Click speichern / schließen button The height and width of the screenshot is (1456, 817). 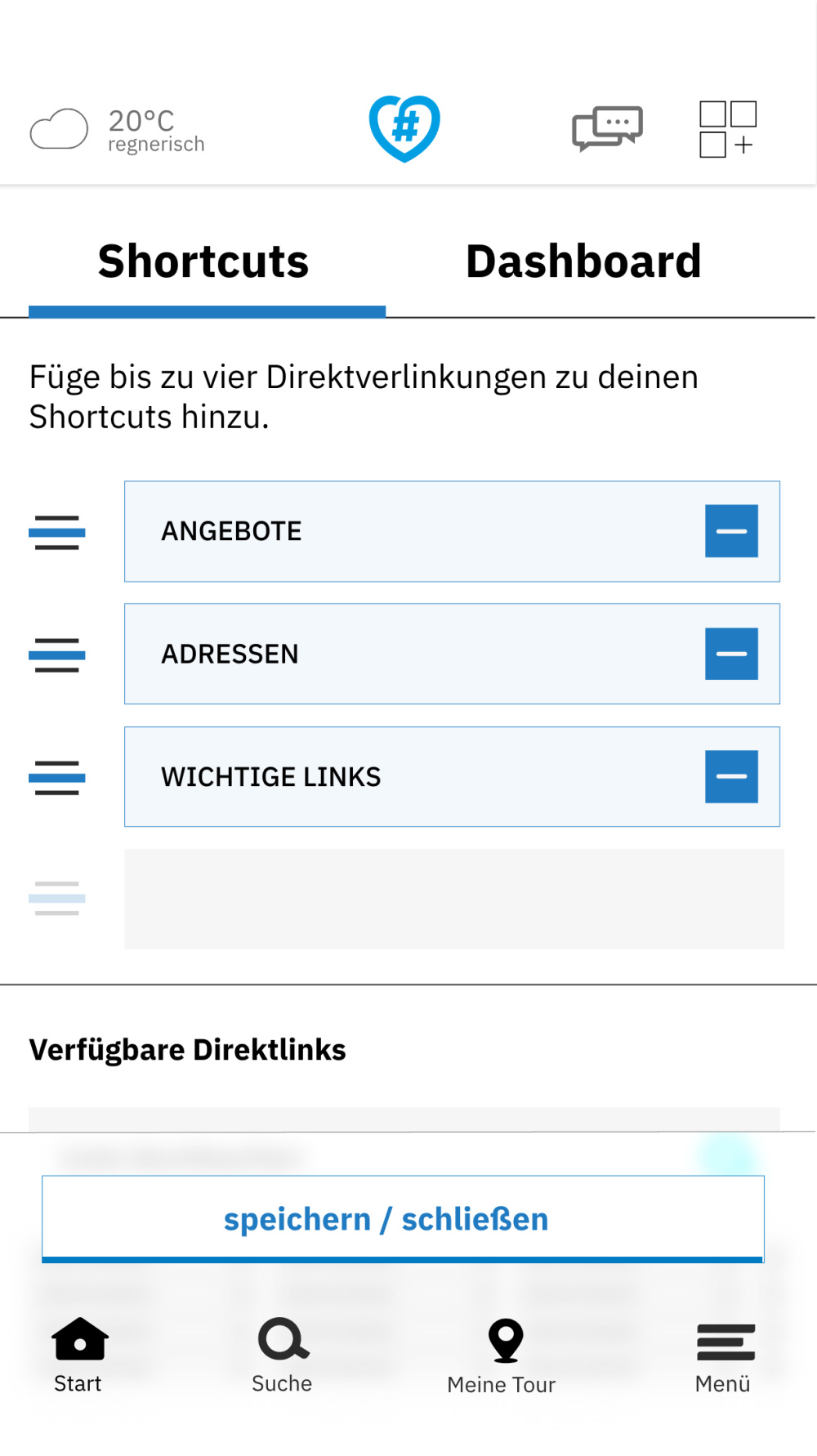pyautogui.click(x=403, y=1219)
